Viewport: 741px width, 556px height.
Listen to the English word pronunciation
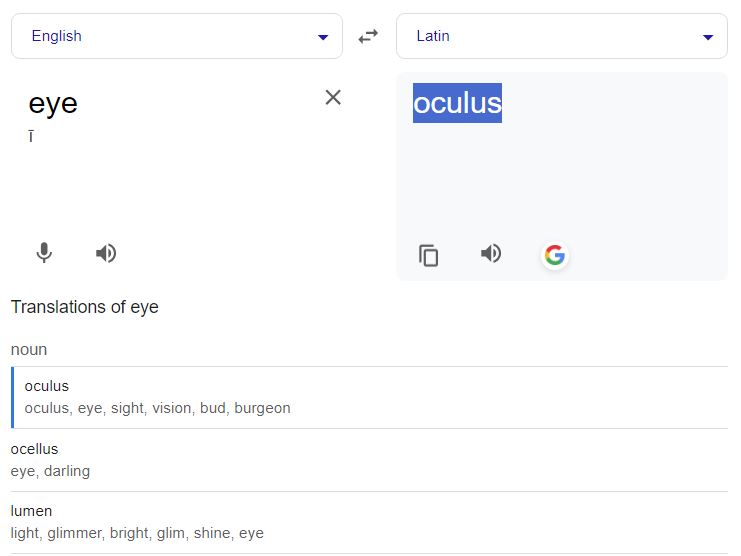(106, 253)
